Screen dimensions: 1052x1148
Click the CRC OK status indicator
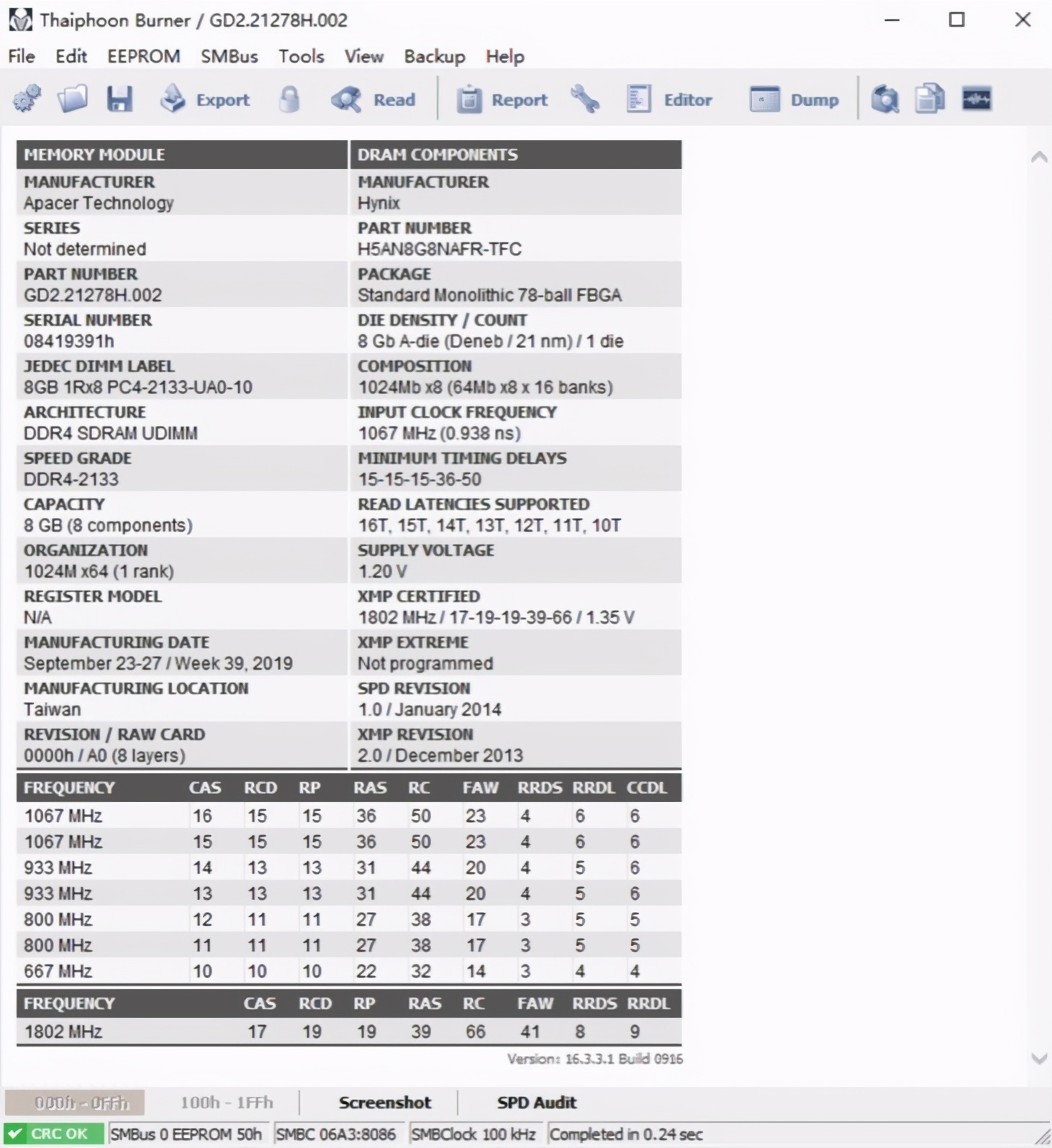pos(54,1134)
